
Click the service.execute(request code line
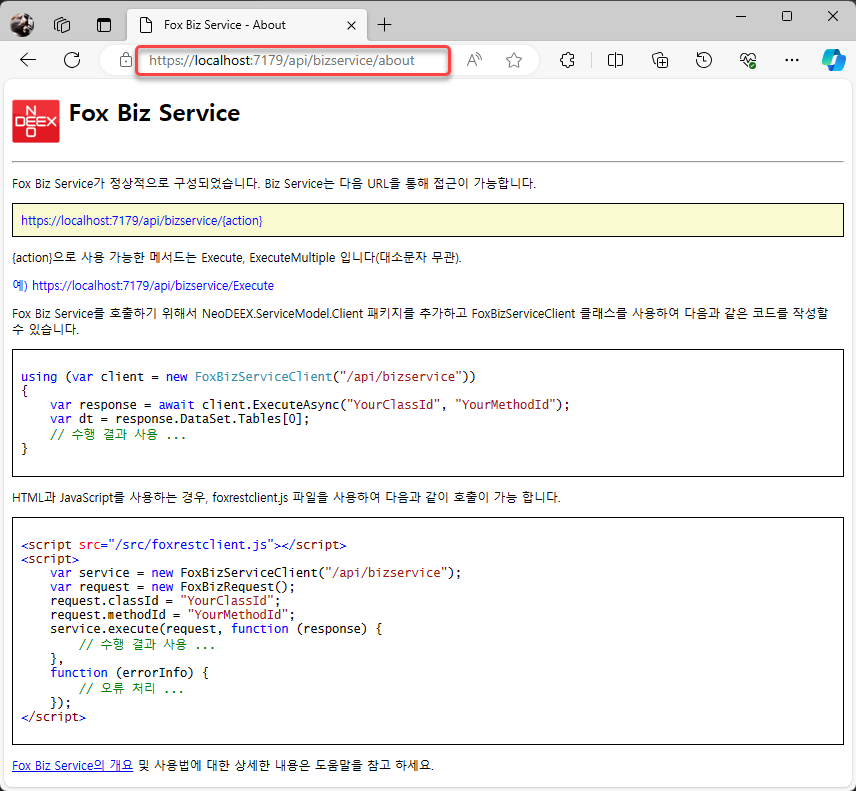coord(216,629)
